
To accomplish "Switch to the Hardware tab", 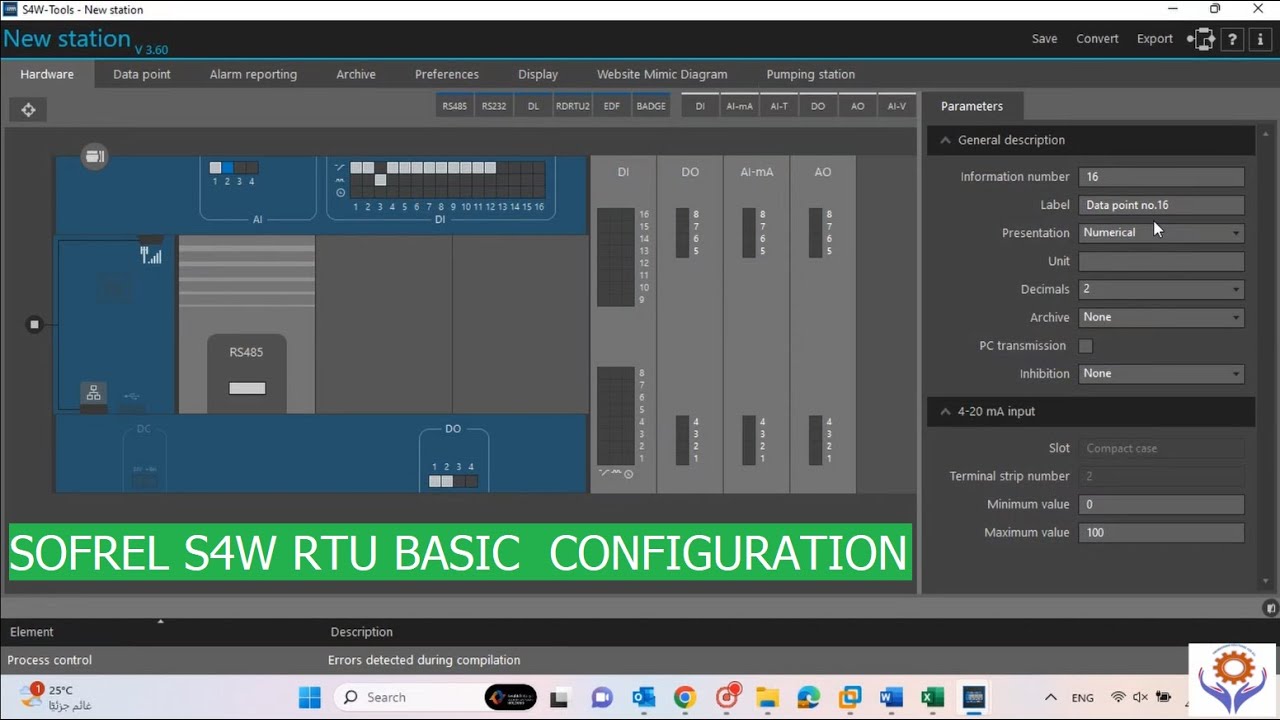I will pyautogui.click(x=47, y=74).
